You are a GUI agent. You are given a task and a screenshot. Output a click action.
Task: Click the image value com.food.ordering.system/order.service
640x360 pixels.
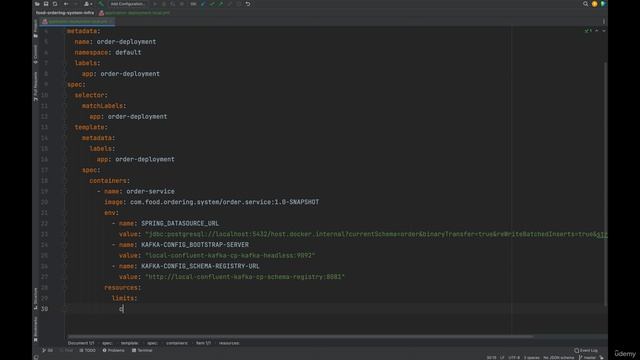(x=224, y=202)
